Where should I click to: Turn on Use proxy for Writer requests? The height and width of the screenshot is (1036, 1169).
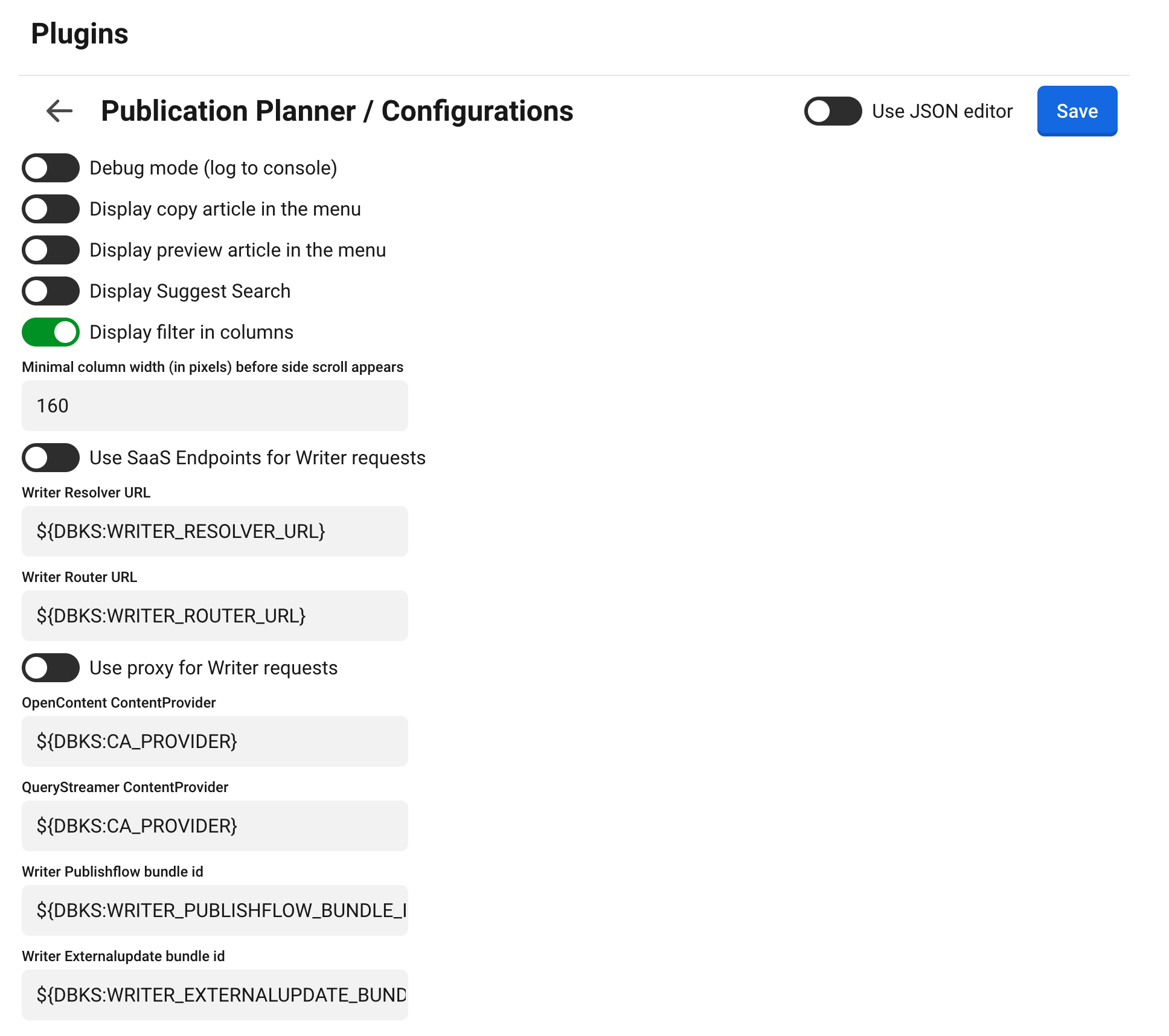coord(51,668)
